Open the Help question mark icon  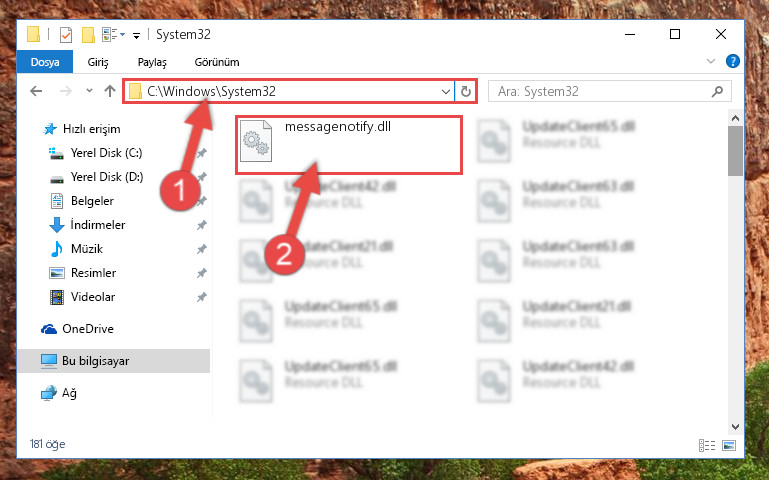click(x=733, y=61)
